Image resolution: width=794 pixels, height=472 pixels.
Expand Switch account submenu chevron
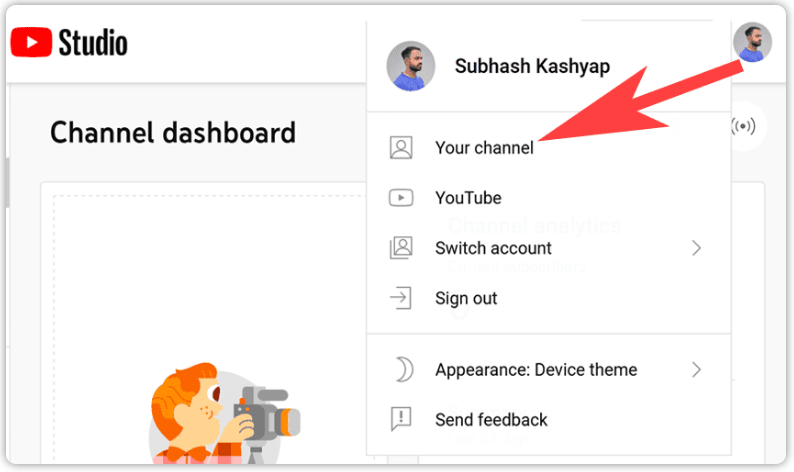[x=697, y=248]
